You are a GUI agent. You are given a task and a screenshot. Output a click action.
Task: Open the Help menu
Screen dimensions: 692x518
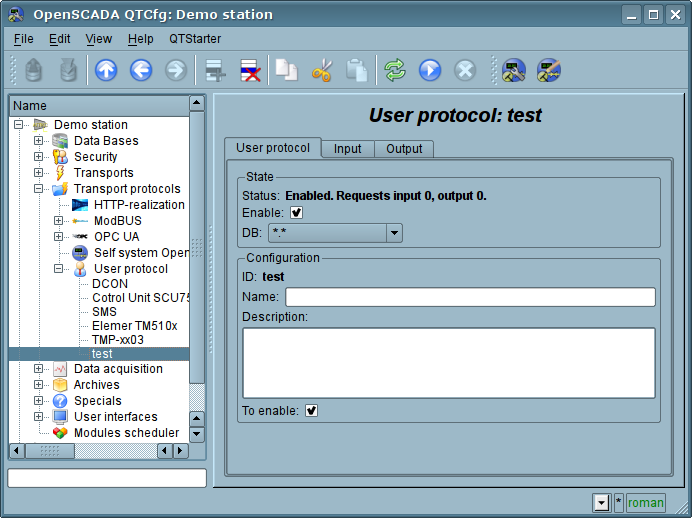click(x=140, y=39)
